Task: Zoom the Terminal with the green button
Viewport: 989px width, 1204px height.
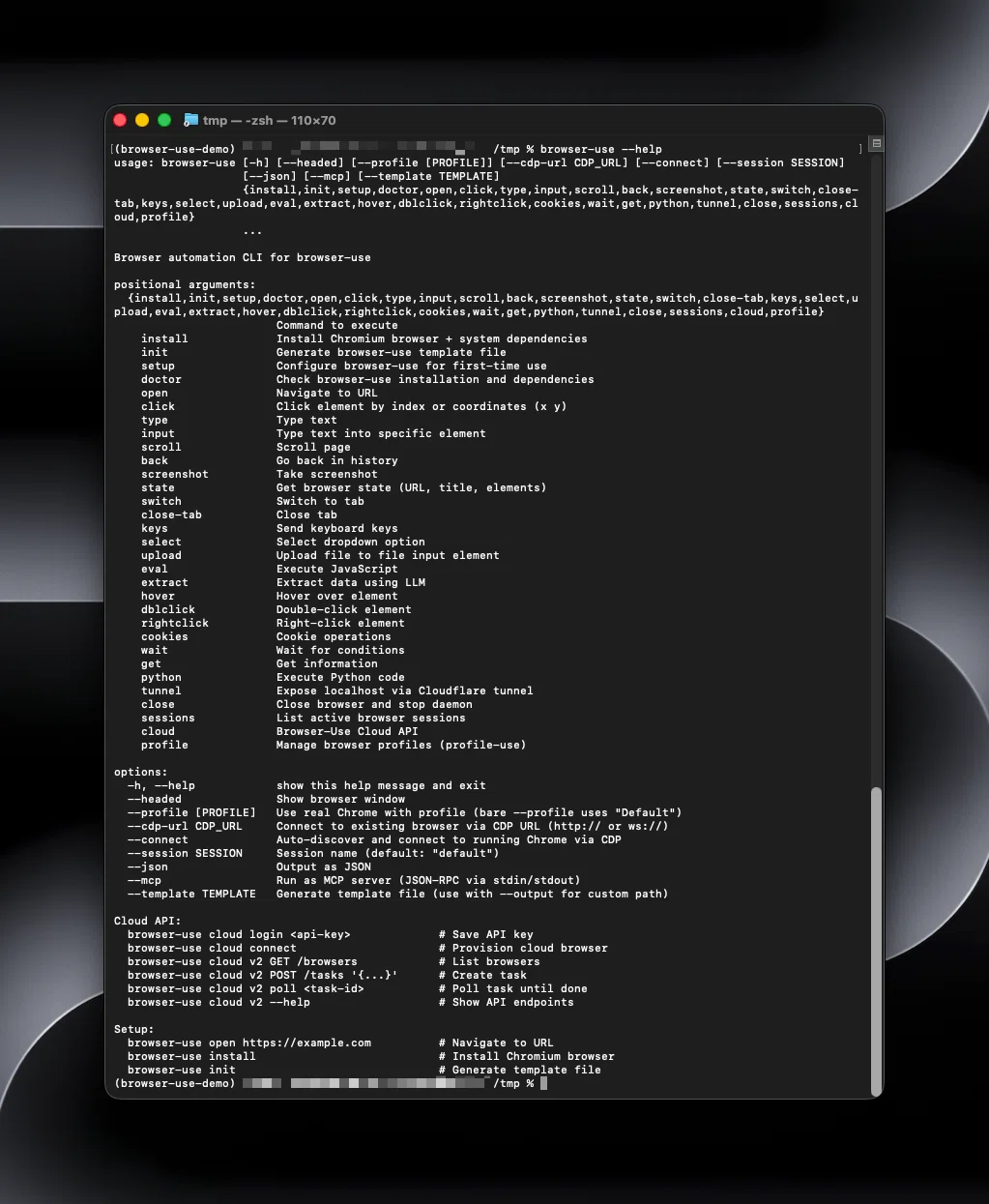Action: [x=164, y=120]
